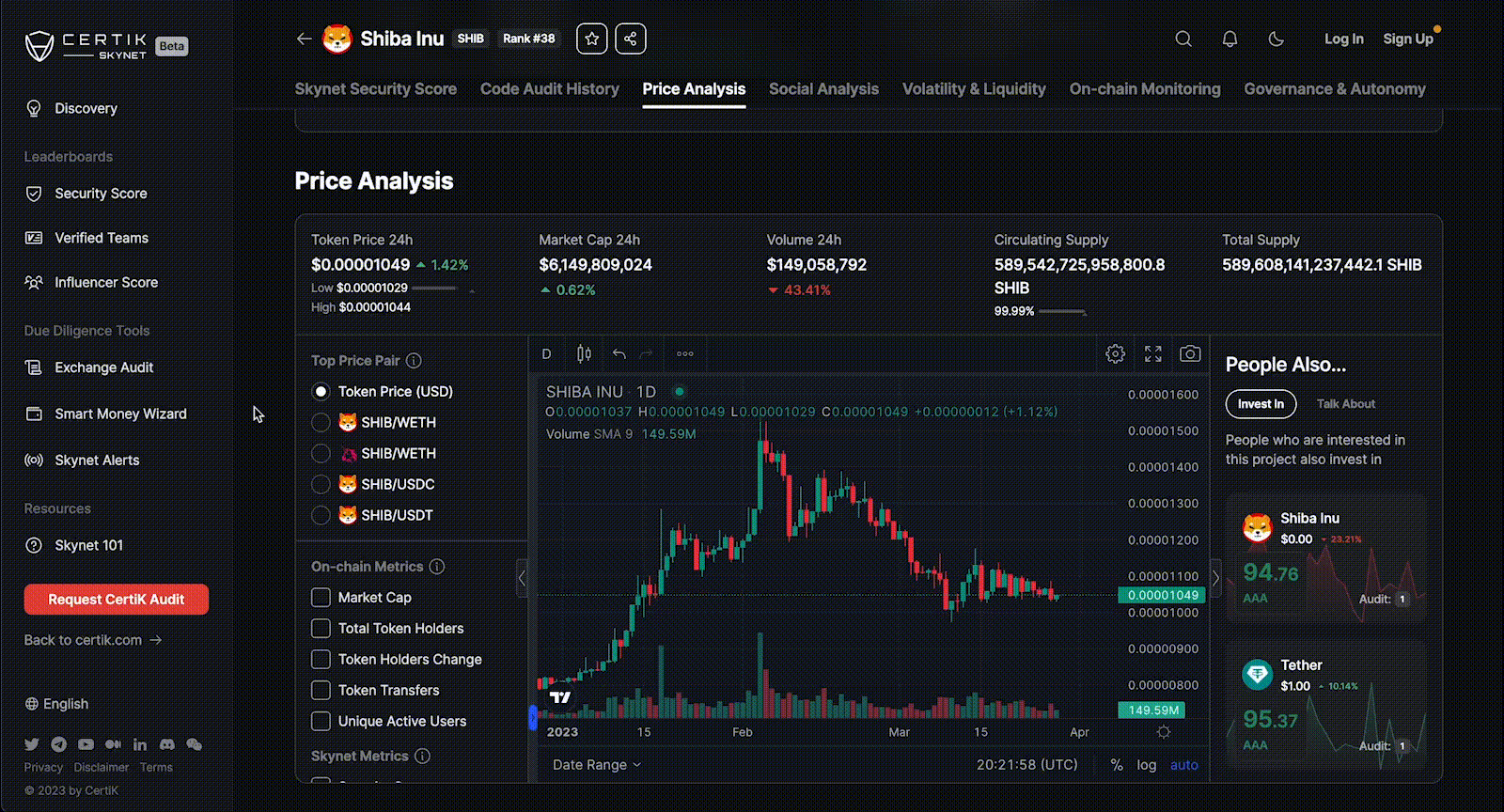The width and height of the screenshot is (1504, 812).
Task: Redo the chart action
Action: pos(646,353)
